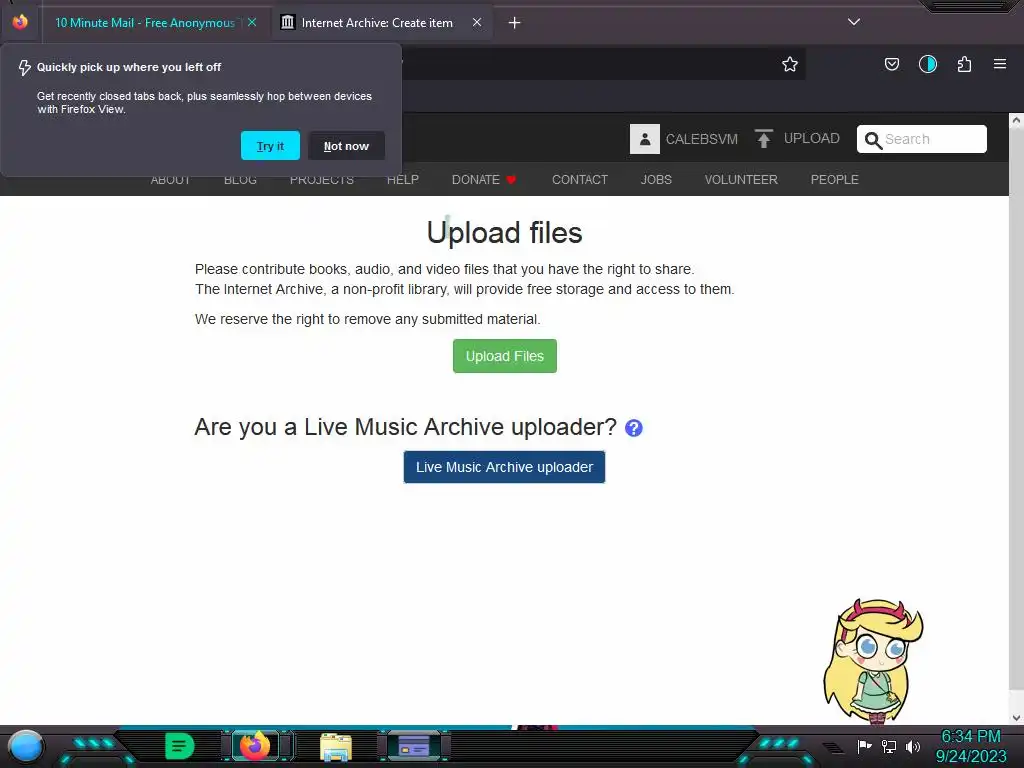The height and width of the screenshot is (768, 1024).
Task: Open the PROJECTS navigation item
Action: click(x=322, y=180)
